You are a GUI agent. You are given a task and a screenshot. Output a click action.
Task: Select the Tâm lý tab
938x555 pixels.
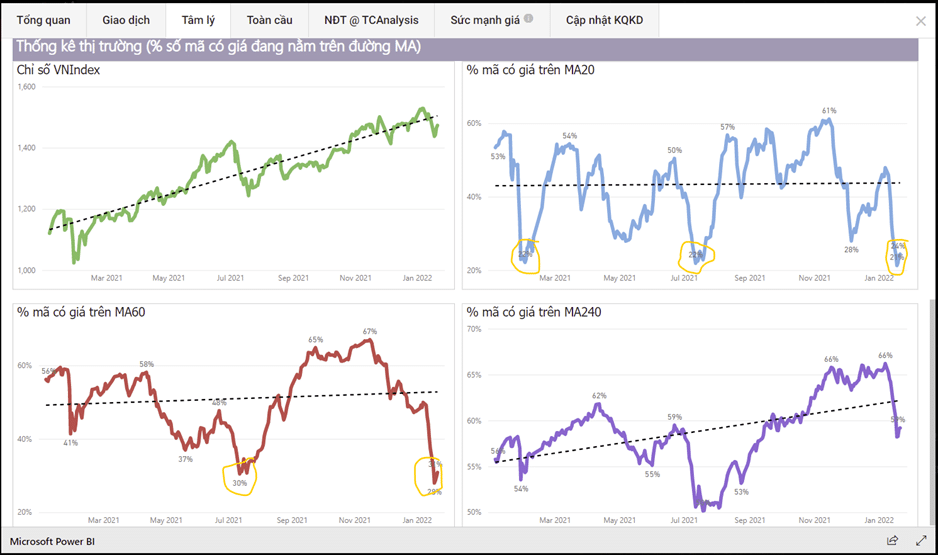pos(198,20)
